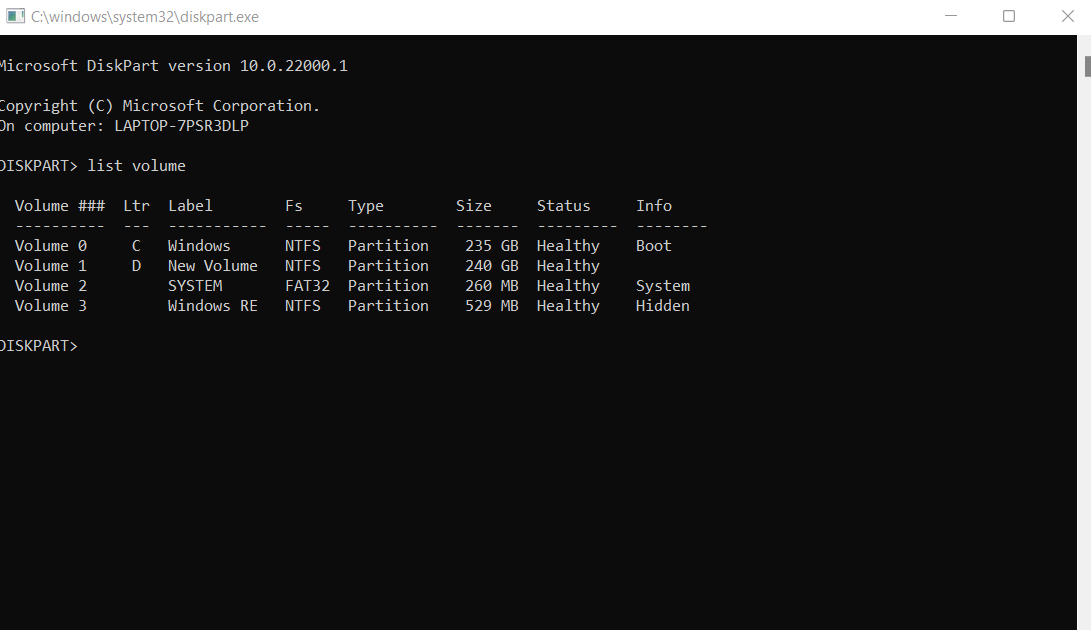Screen dimensions: 1091x630
Task: Click drive letter D in the Ltr column
Action: point(136,266)
